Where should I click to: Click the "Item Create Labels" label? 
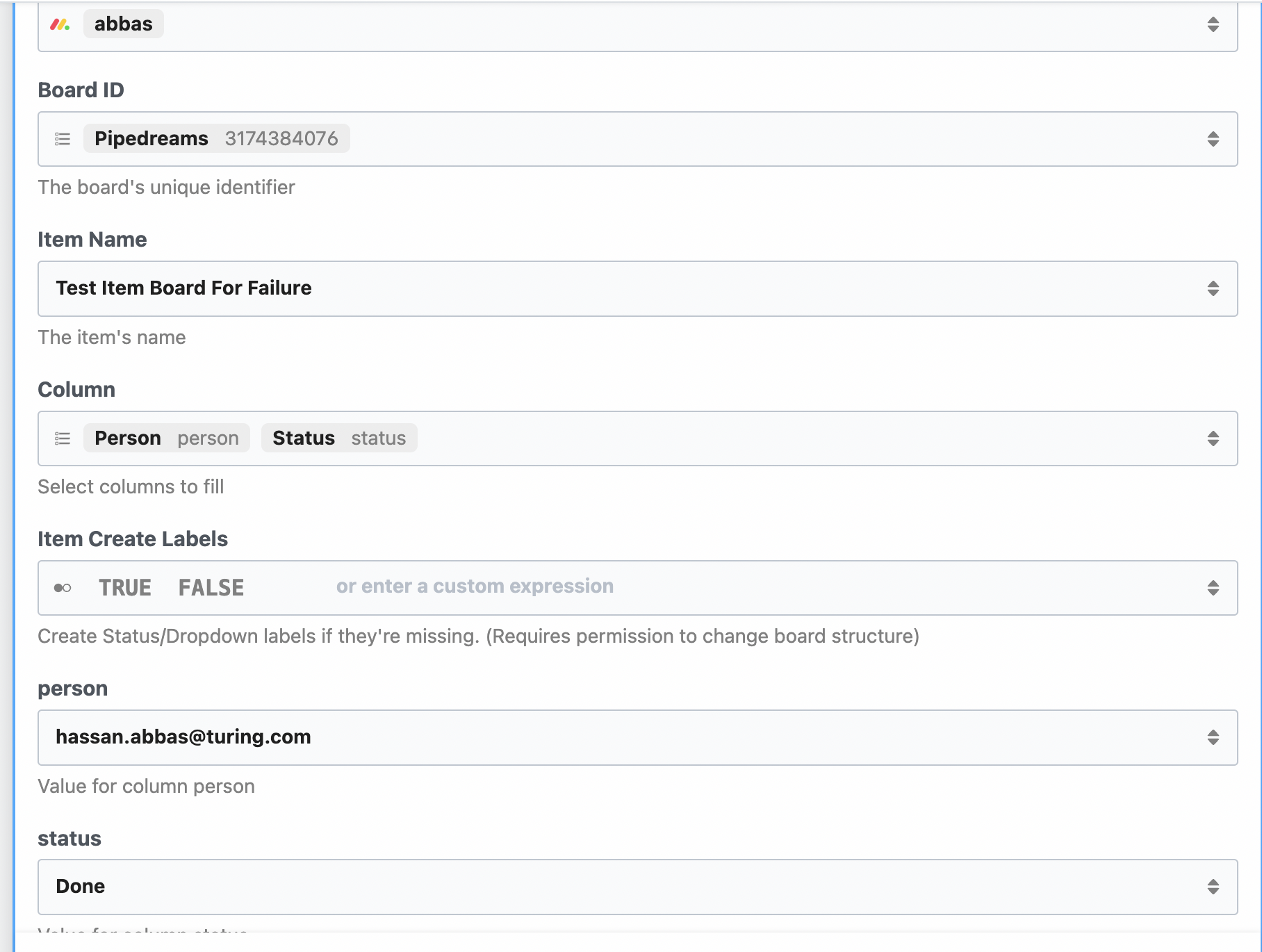pos(133,539)
